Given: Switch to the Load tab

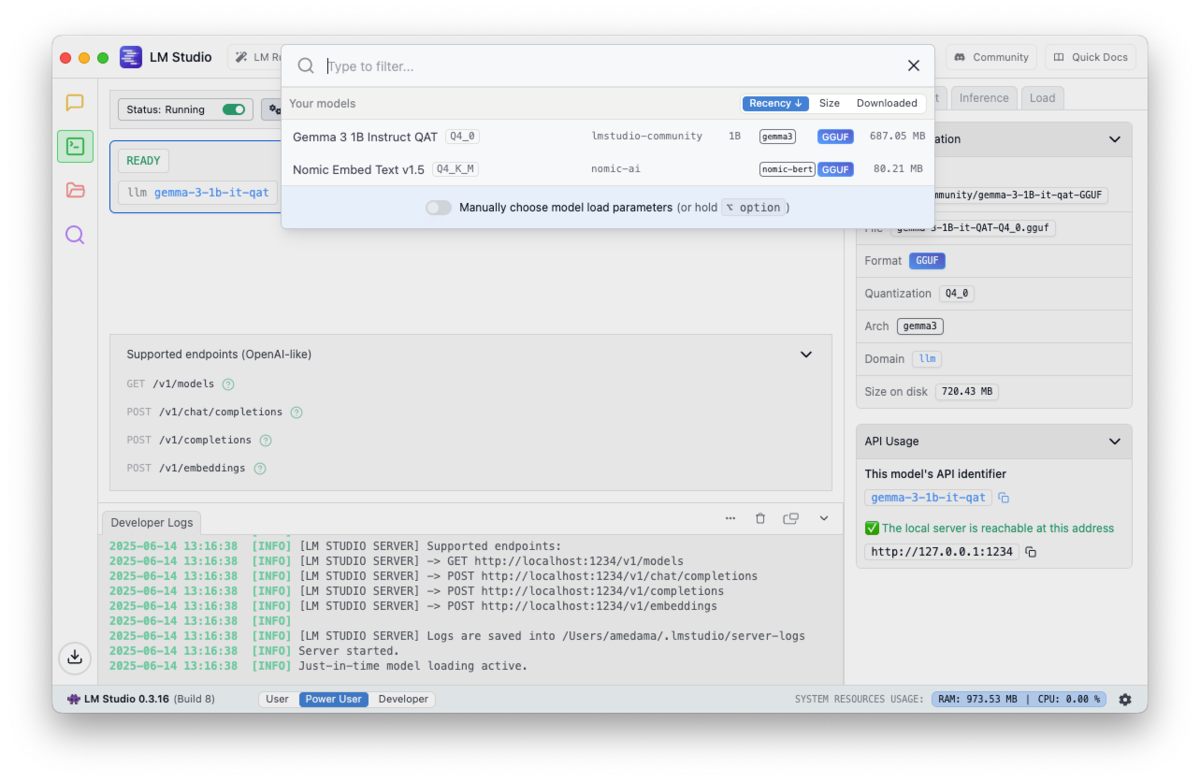Looking at the screenshot, I should [1042, 98].
